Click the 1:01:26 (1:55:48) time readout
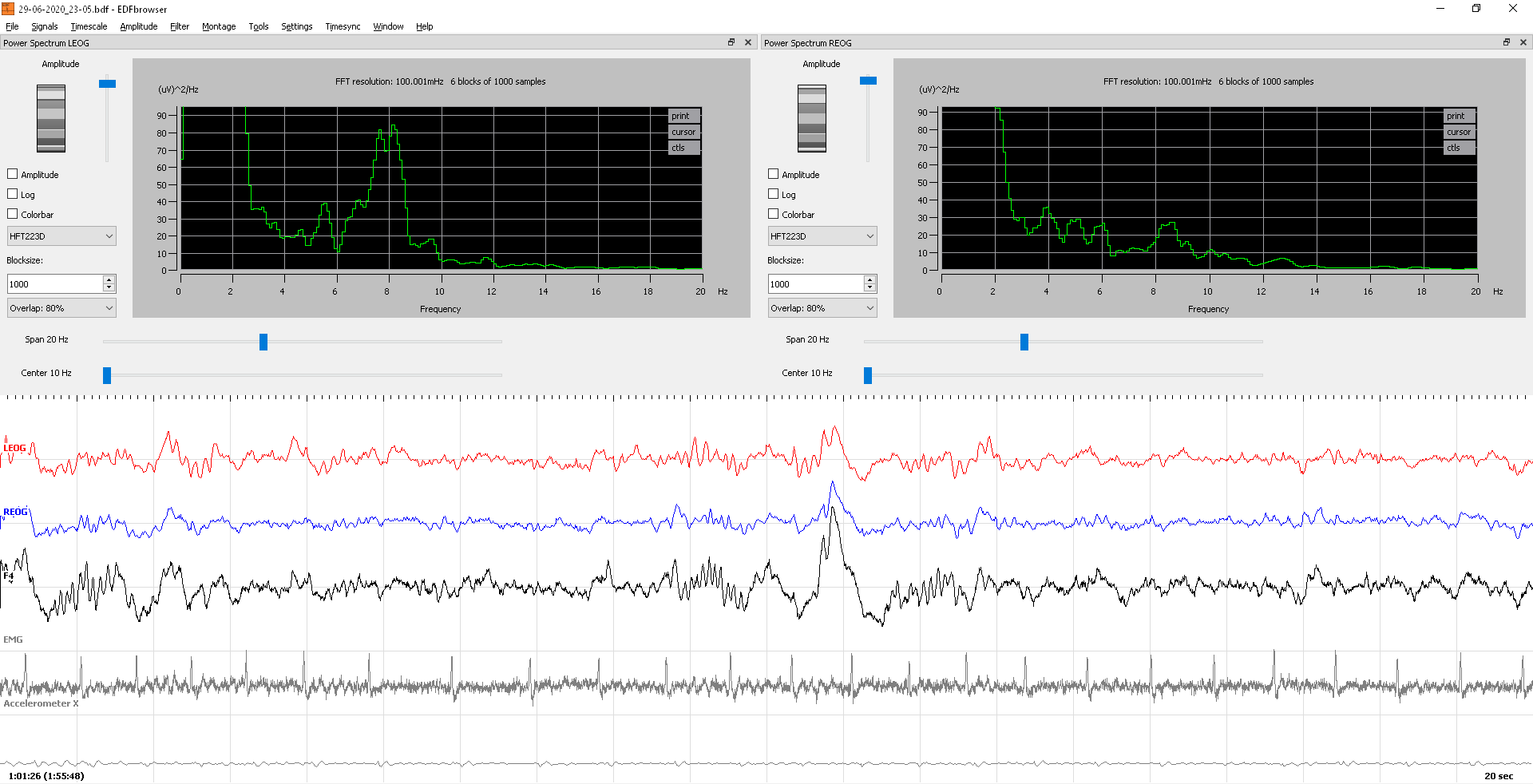1533x784 pixels. click(x=46, y=776)
